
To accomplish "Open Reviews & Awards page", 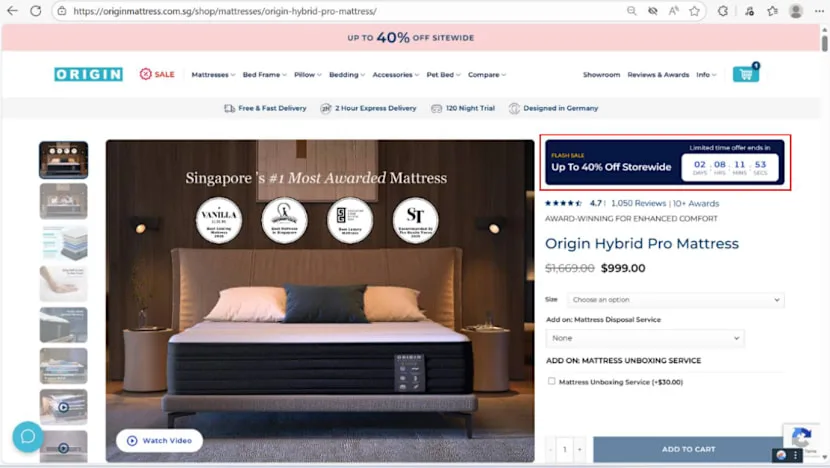I will [x=658, y=75].
